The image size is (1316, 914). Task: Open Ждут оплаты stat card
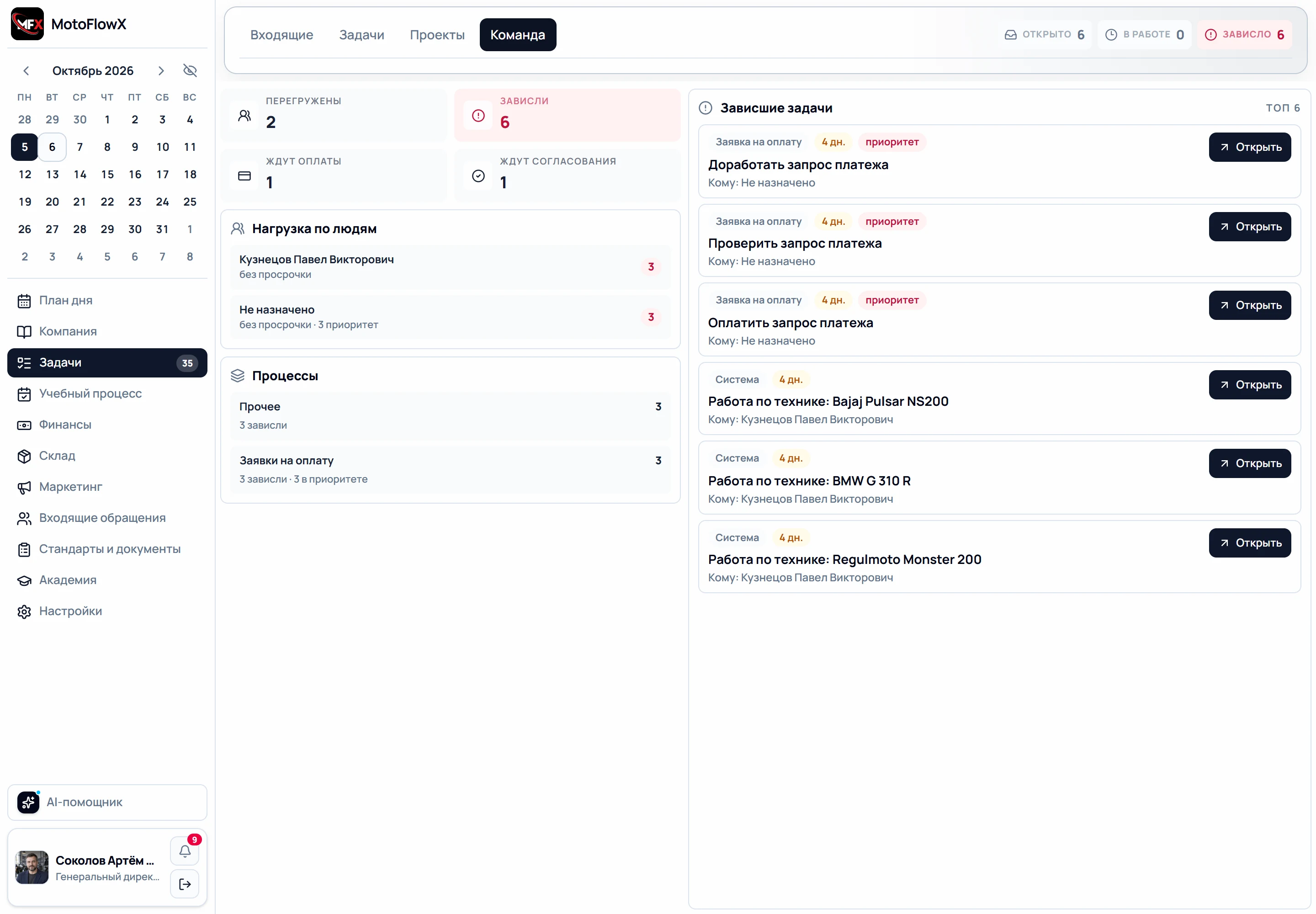click(x=334, y=175)
